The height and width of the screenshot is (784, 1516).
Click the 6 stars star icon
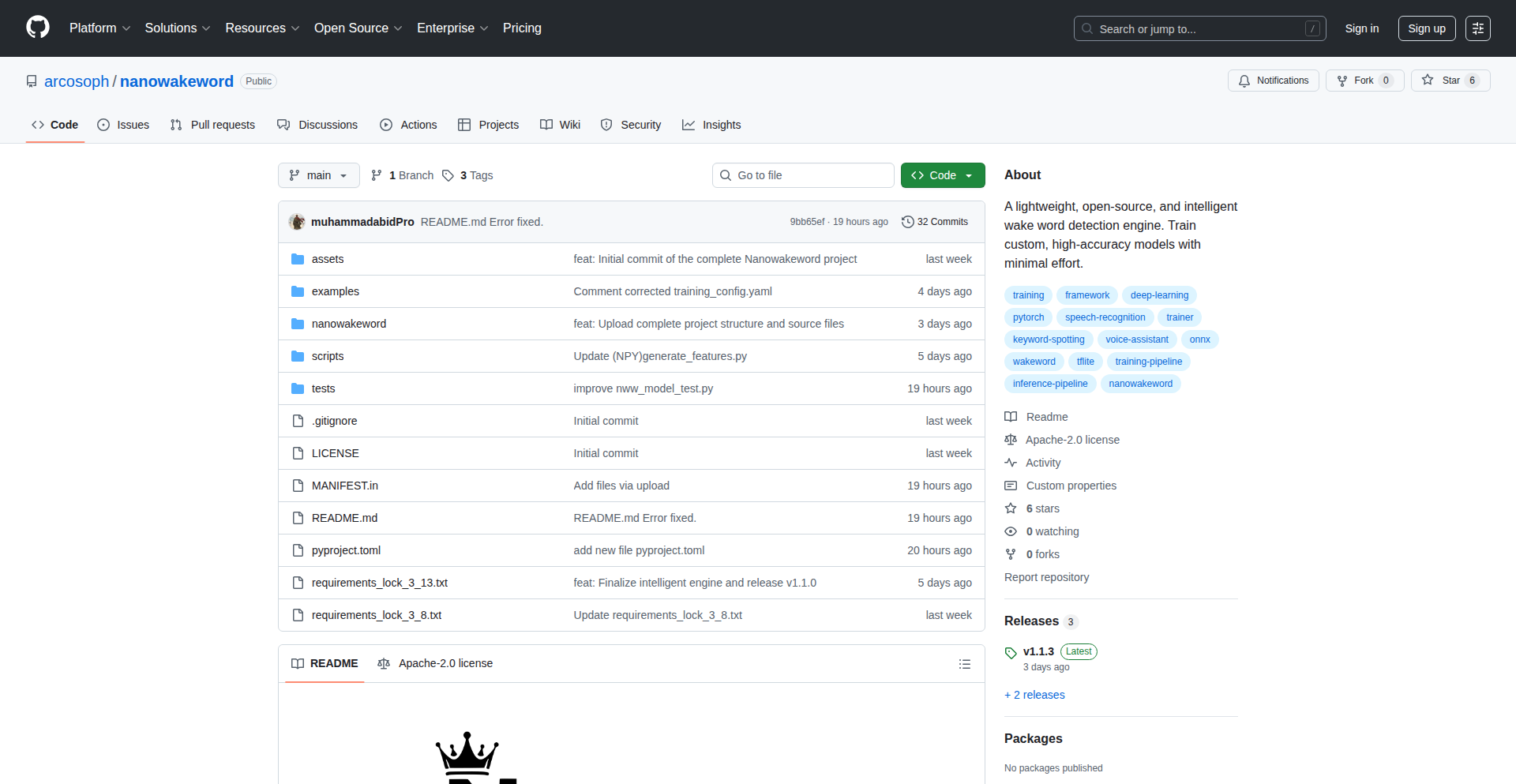coord(1011,508)
